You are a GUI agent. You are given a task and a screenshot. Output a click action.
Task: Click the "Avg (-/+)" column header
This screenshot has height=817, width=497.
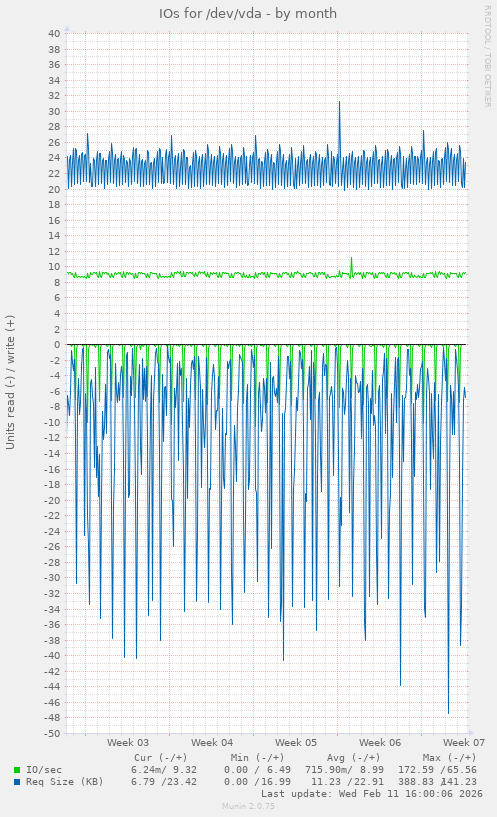pyautogui.click(x=354, y=758)
